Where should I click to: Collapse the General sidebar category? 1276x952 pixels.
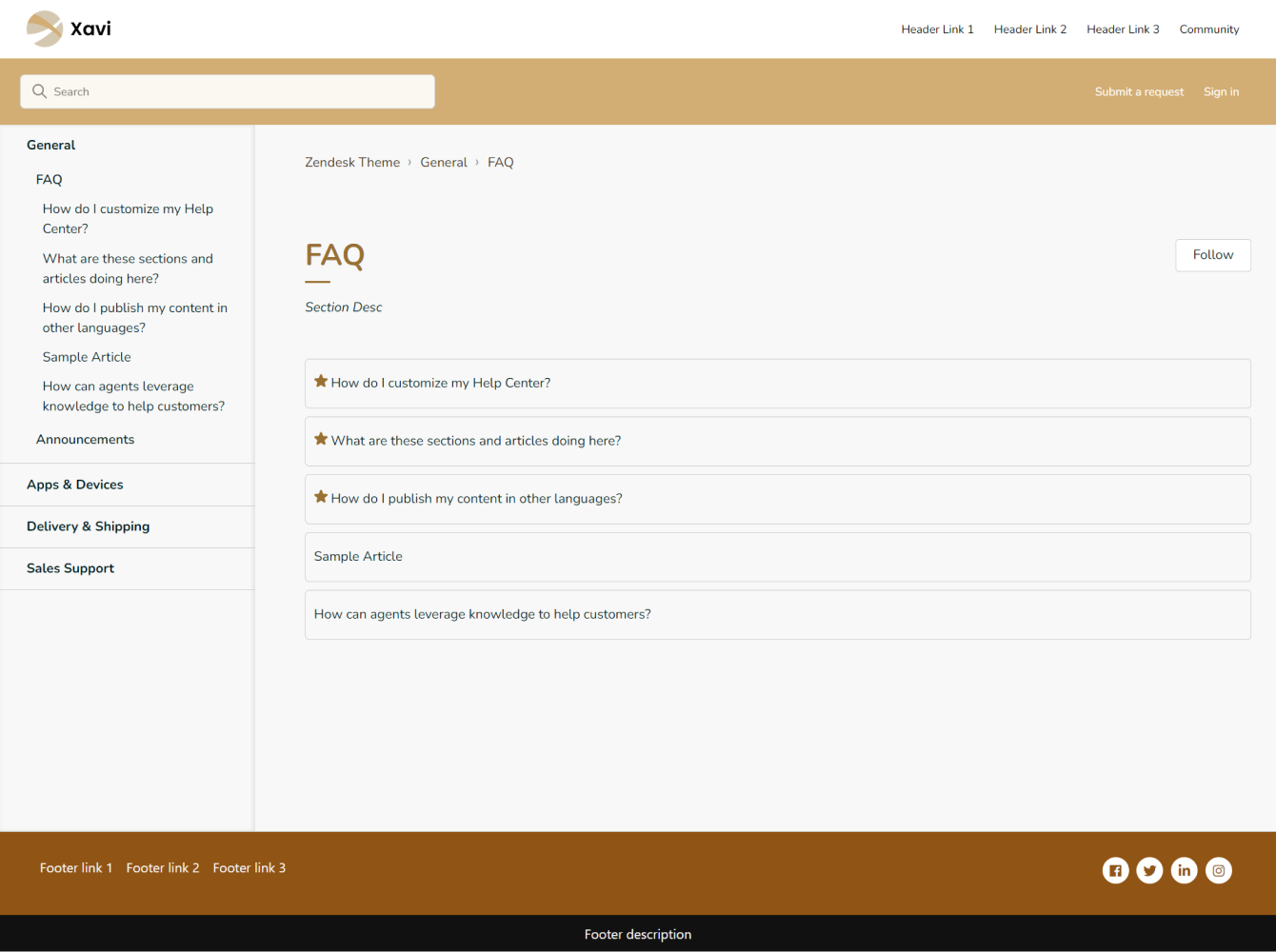point(51,145)
